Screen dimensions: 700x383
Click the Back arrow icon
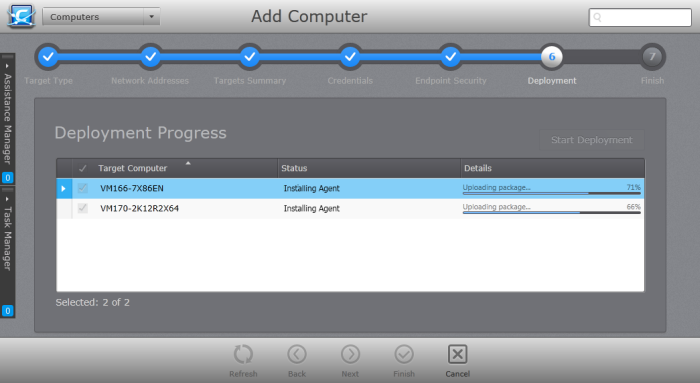pyautogui.click(x=297, y=354)
